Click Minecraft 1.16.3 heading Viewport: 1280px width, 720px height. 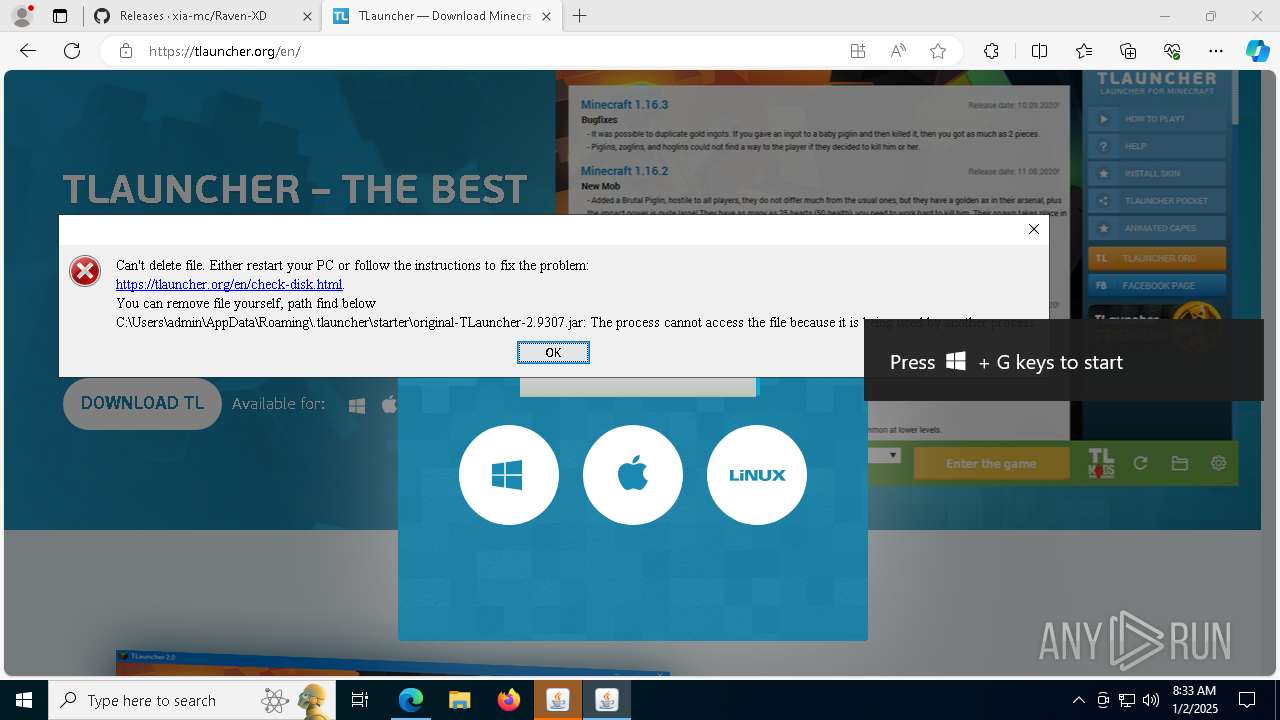pyautogui.click(x=624, y=104)
